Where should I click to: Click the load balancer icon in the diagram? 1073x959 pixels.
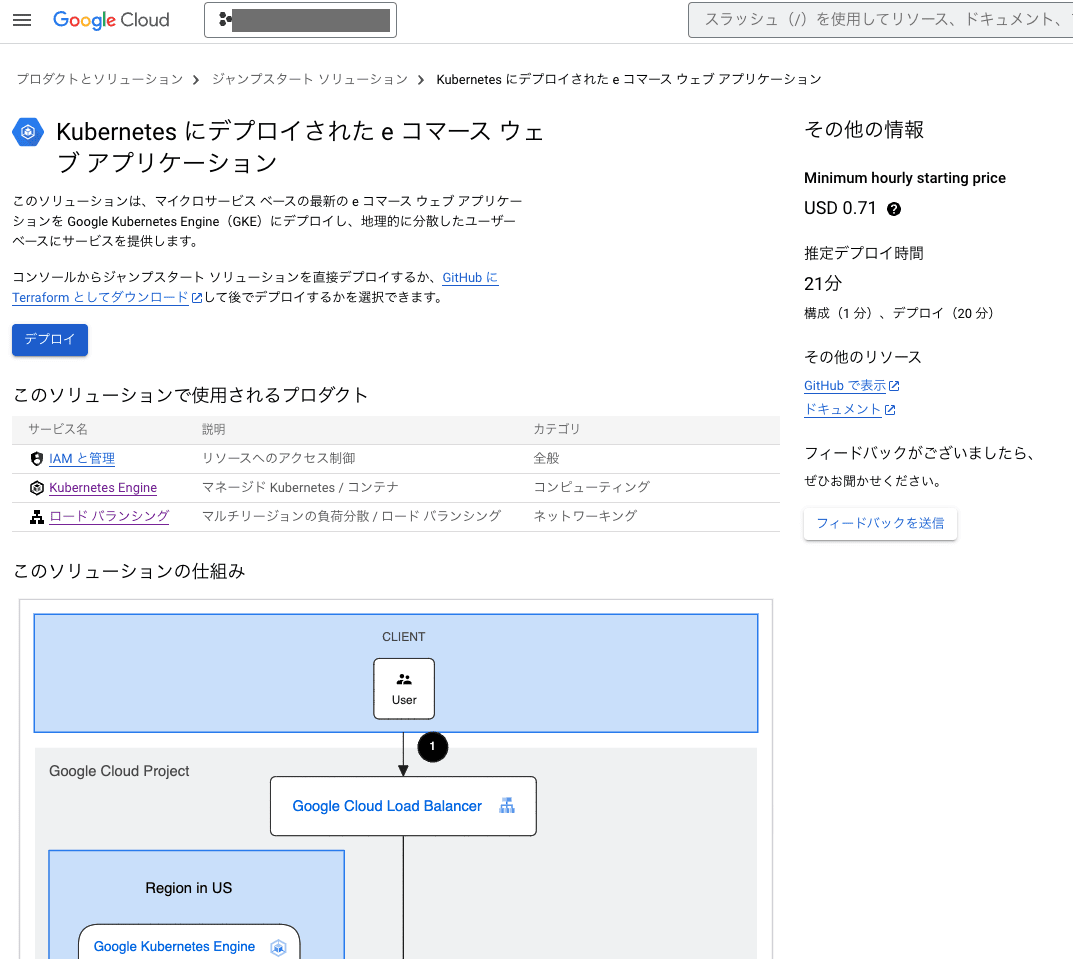pos(506,806)
